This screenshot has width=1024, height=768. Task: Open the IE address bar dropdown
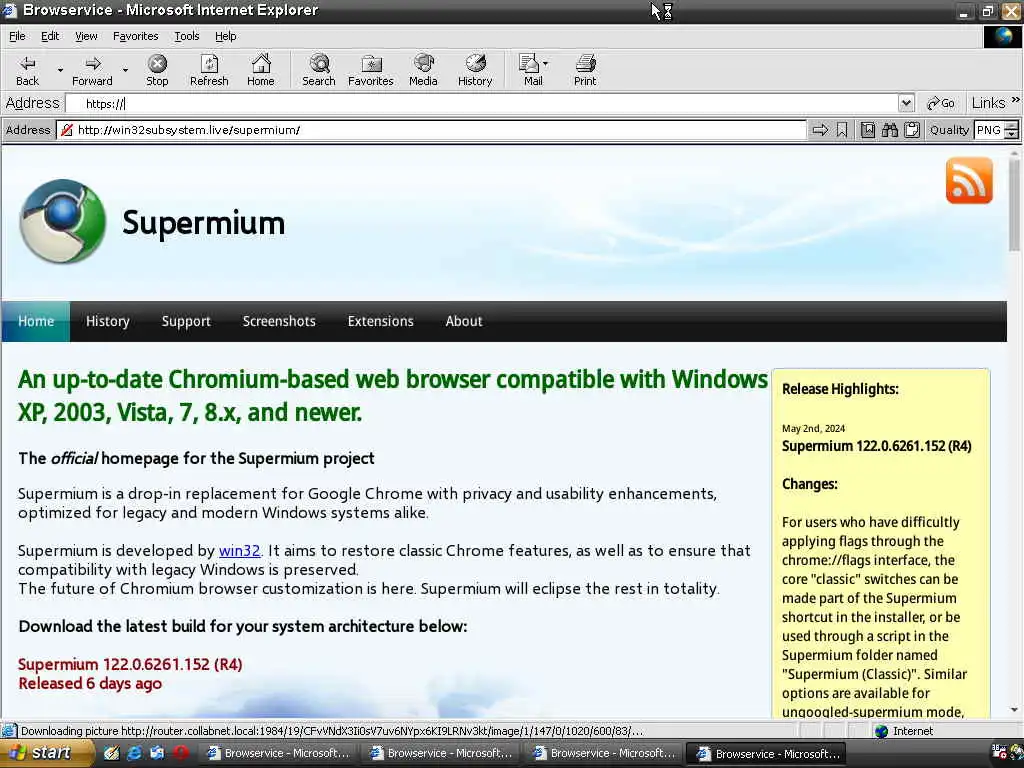(x=906, y=103)
